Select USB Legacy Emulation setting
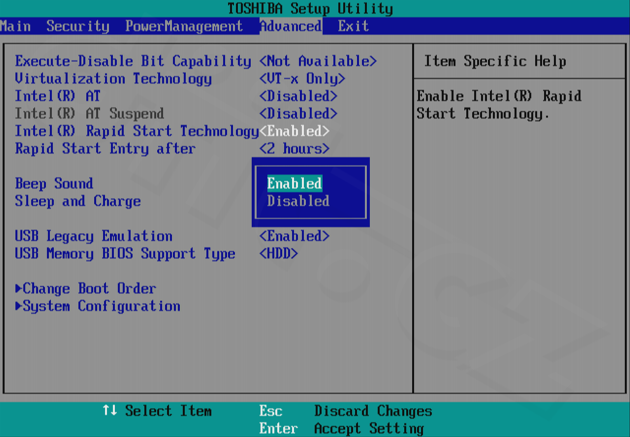The image size is (630, 437). pyautogui.click(x=94, y=236)
